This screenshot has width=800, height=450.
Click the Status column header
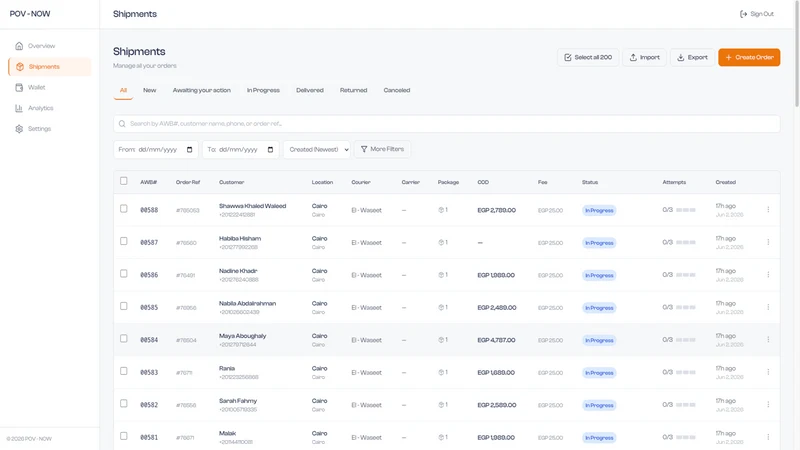(590, 182)
